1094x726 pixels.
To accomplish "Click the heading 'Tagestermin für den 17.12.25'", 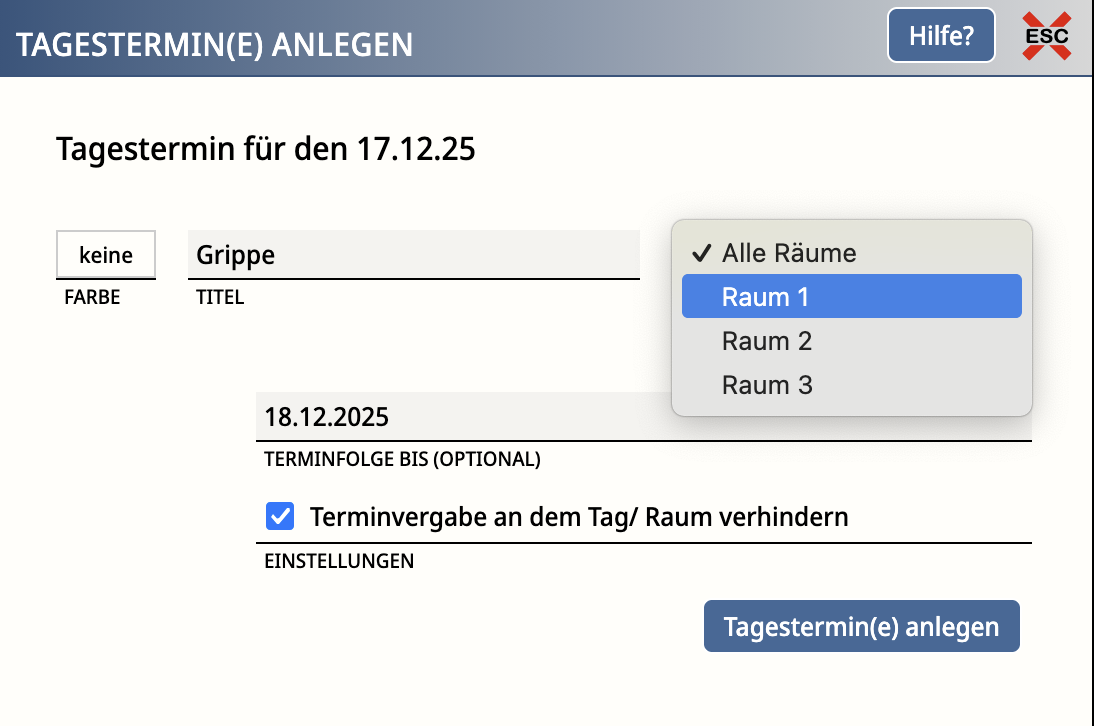I will coord(266,150).
